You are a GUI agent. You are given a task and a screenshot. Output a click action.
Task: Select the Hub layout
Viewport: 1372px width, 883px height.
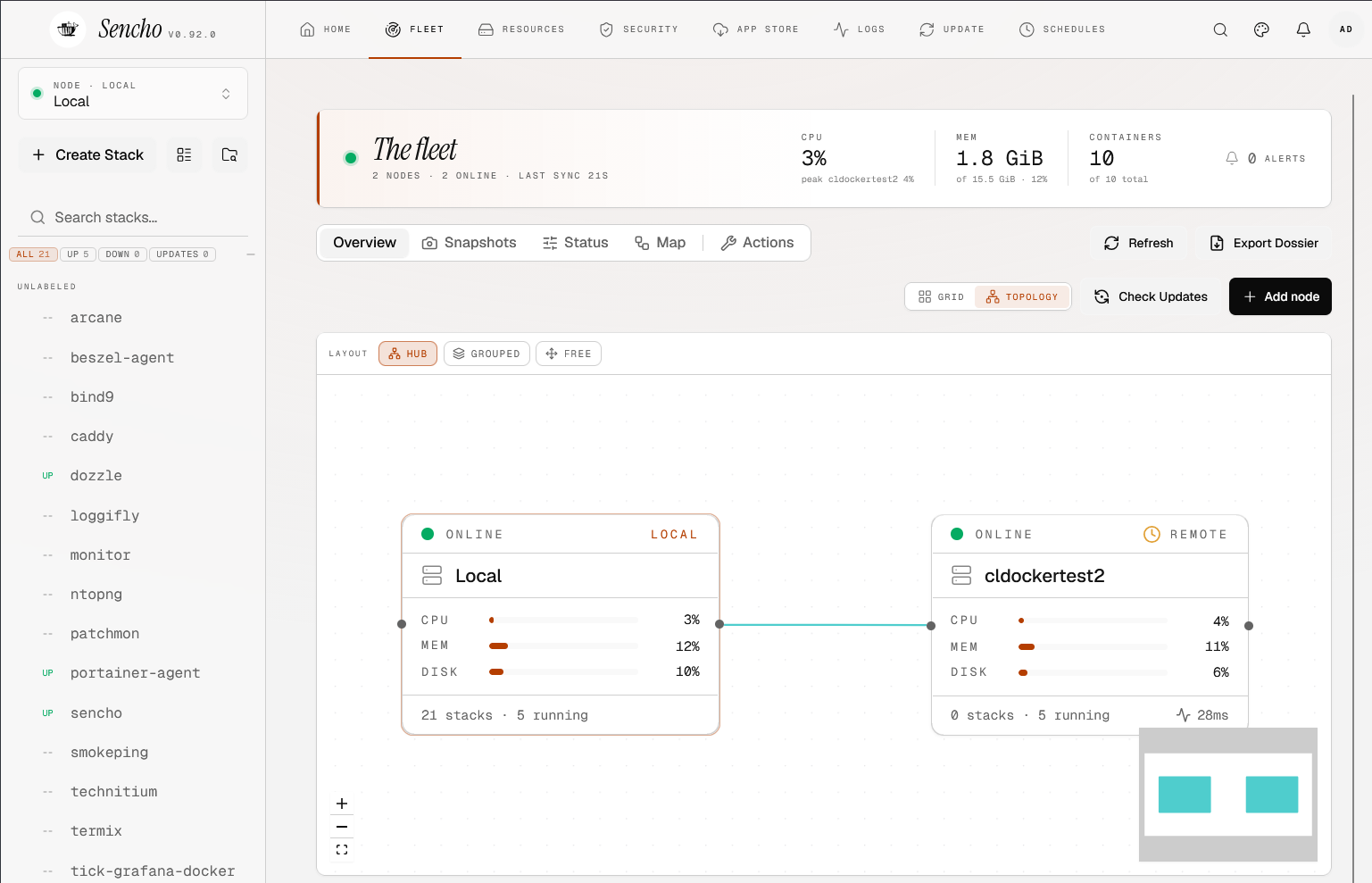click(x=408, y=354)
